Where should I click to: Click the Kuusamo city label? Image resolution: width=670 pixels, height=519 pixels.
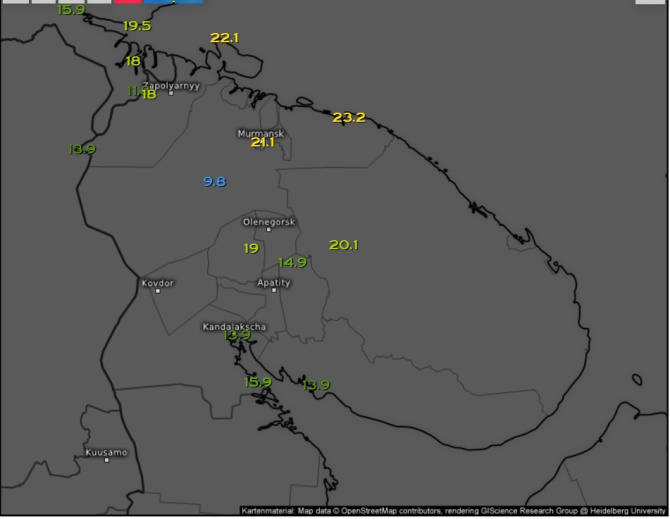coord(106,453)
